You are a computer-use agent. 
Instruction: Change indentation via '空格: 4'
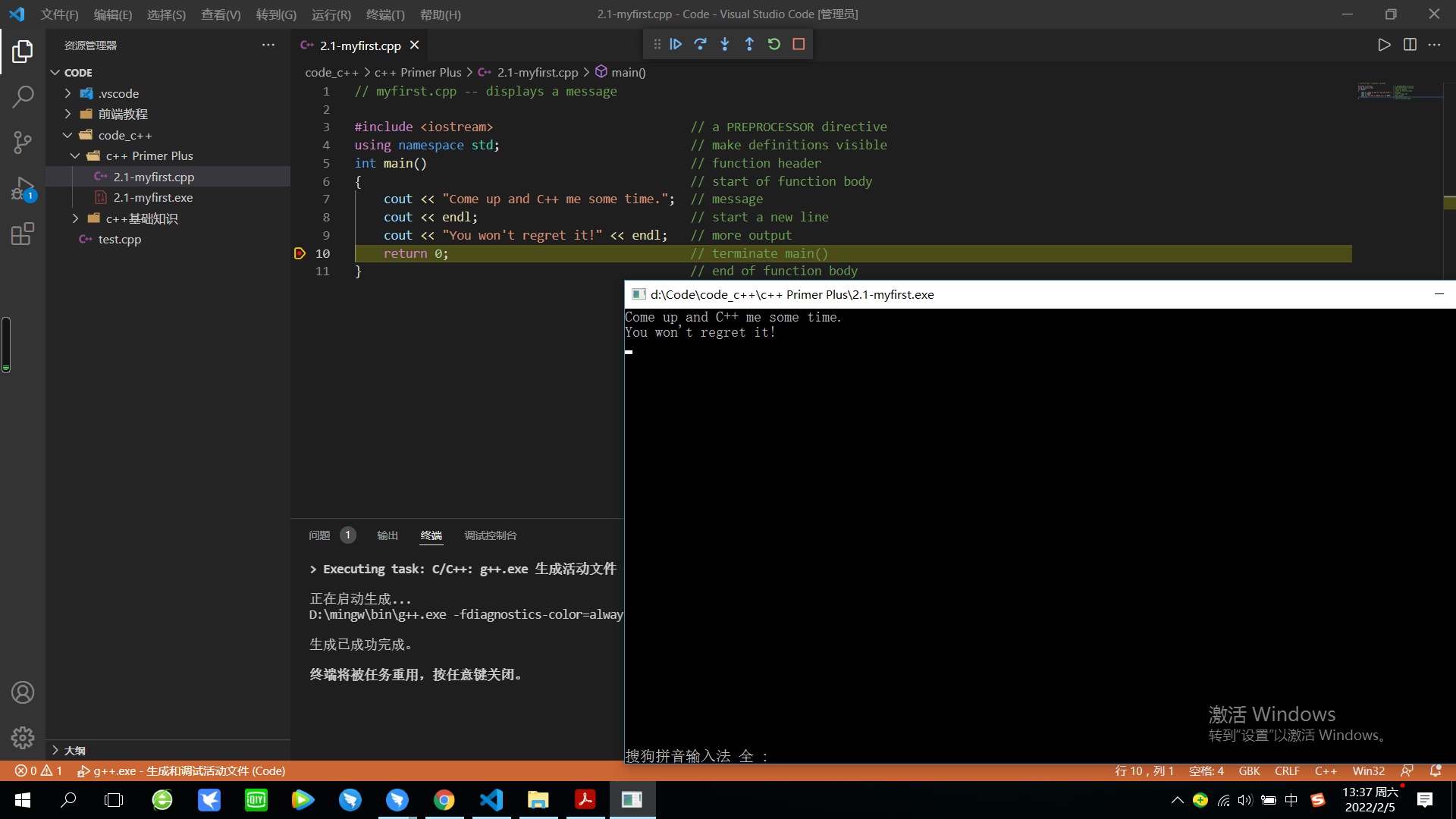pos(1207,770)
